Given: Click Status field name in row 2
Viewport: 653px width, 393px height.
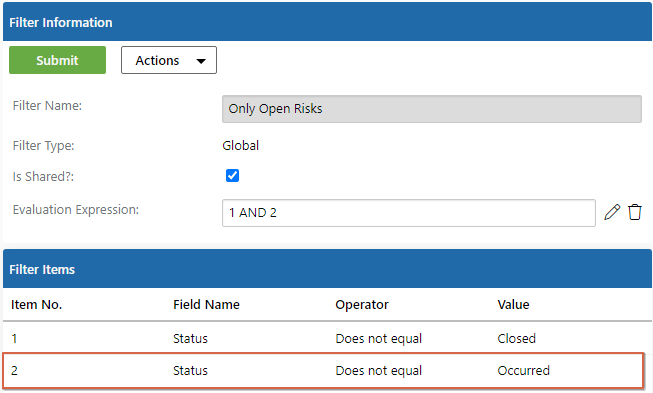Looking at the screenshot, I should (190, 371).
